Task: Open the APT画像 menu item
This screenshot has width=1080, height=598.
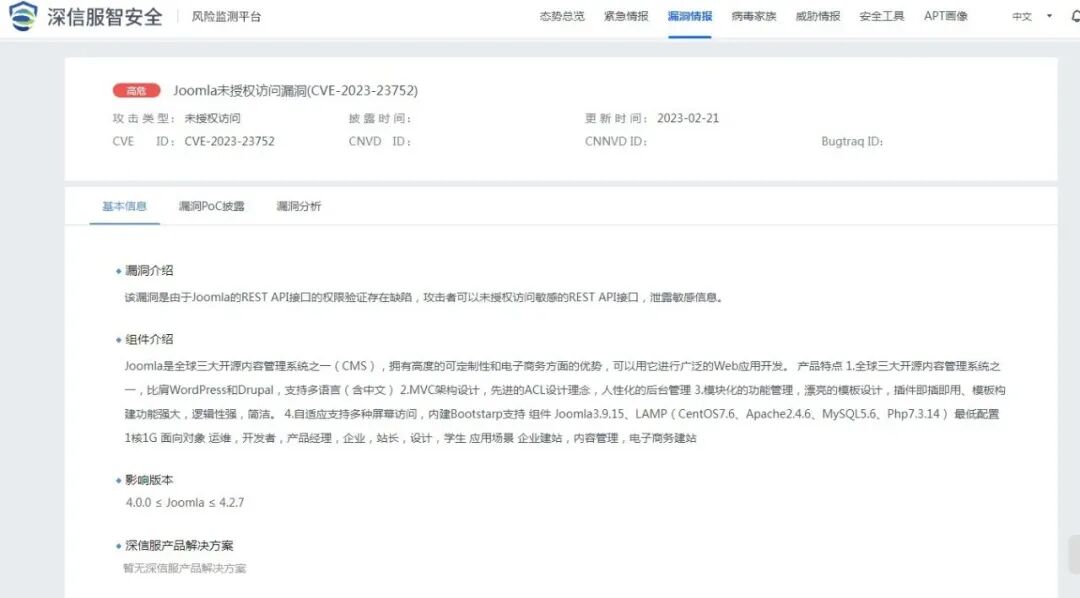Action: tap(946, 16)
